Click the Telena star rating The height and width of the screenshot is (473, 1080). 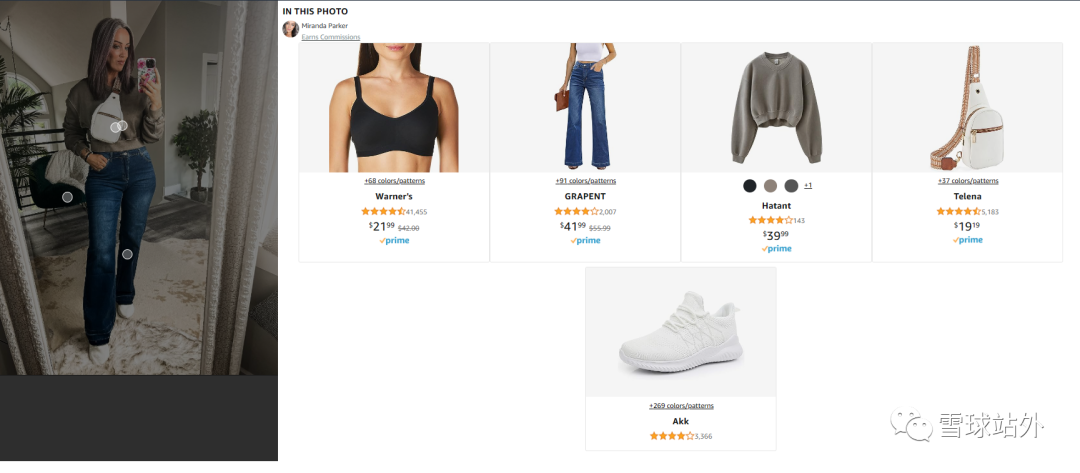click(x=958, y=212)
